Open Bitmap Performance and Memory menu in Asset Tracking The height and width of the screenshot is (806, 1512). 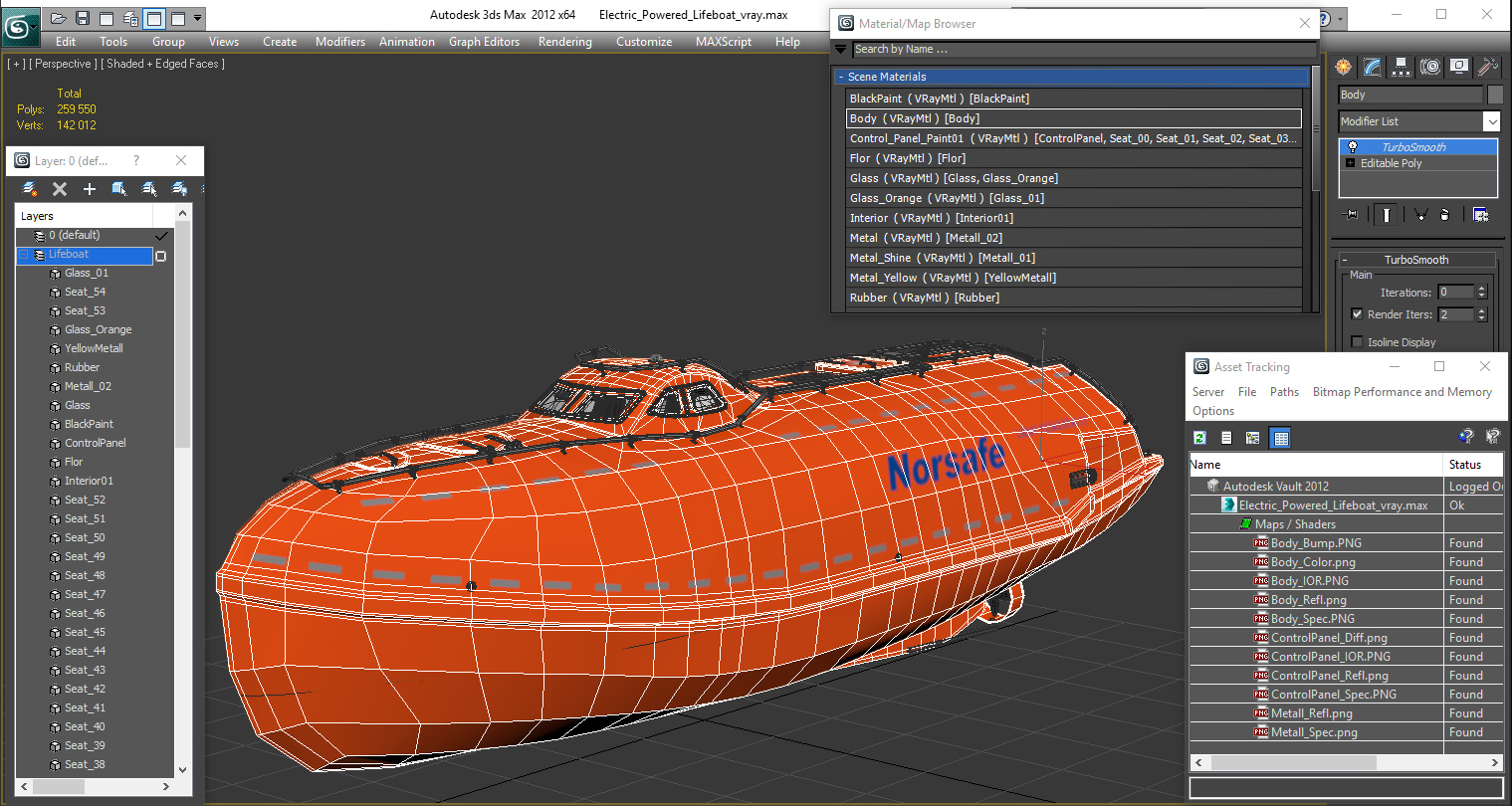[1402, 392]
